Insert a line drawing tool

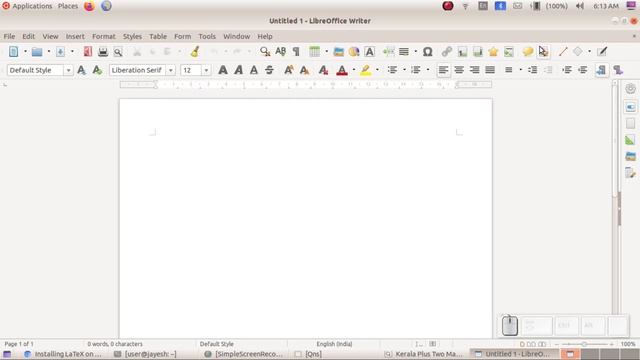pos(563,51)
